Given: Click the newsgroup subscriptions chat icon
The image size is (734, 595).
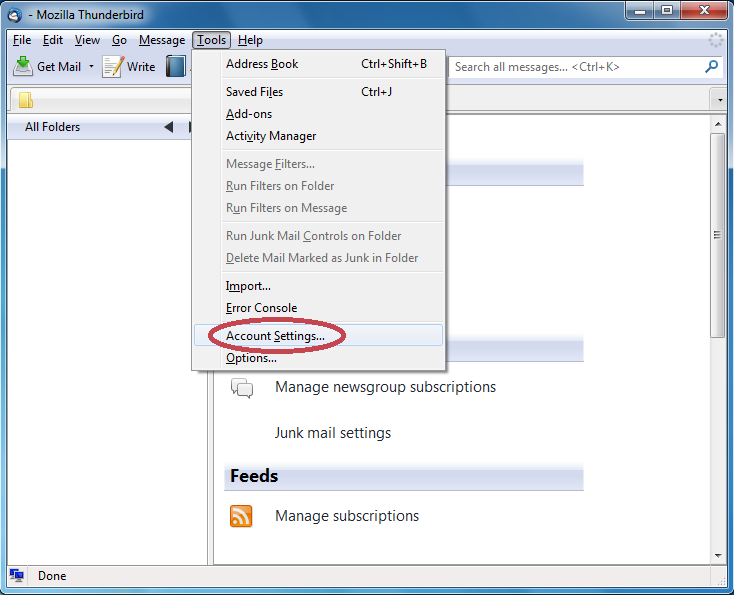Looking at the screenshot, I should pyautogui.click(x=242, y=388).
